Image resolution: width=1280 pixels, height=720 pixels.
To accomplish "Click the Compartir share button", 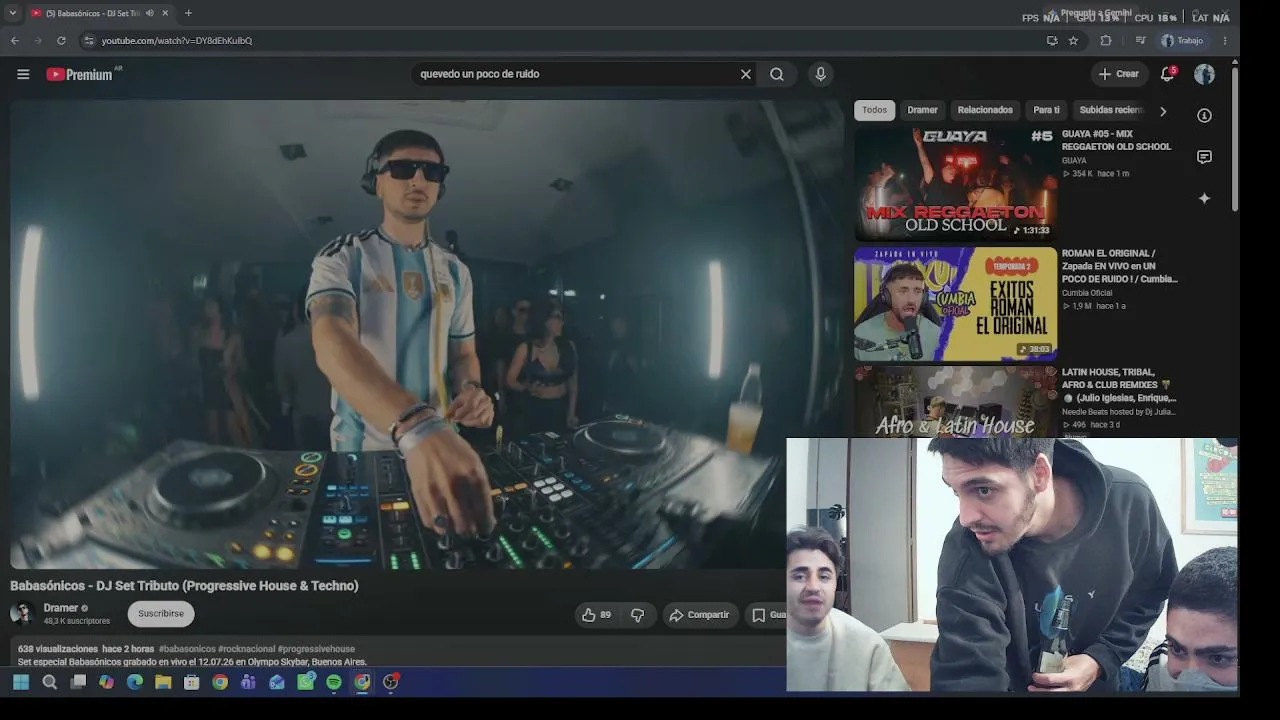I will [699, 615].
